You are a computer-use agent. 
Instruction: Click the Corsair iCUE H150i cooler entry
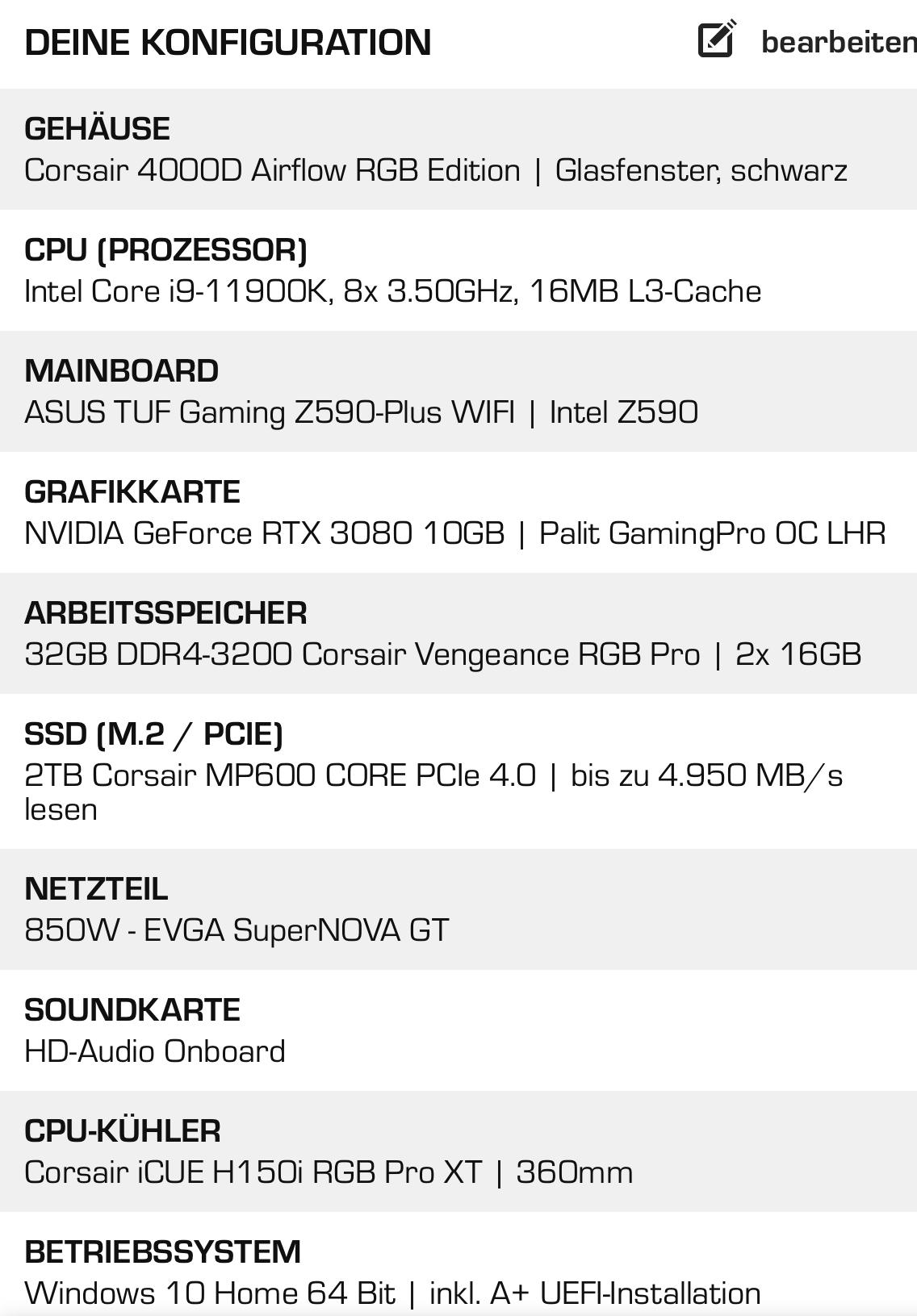point(329,1172)
